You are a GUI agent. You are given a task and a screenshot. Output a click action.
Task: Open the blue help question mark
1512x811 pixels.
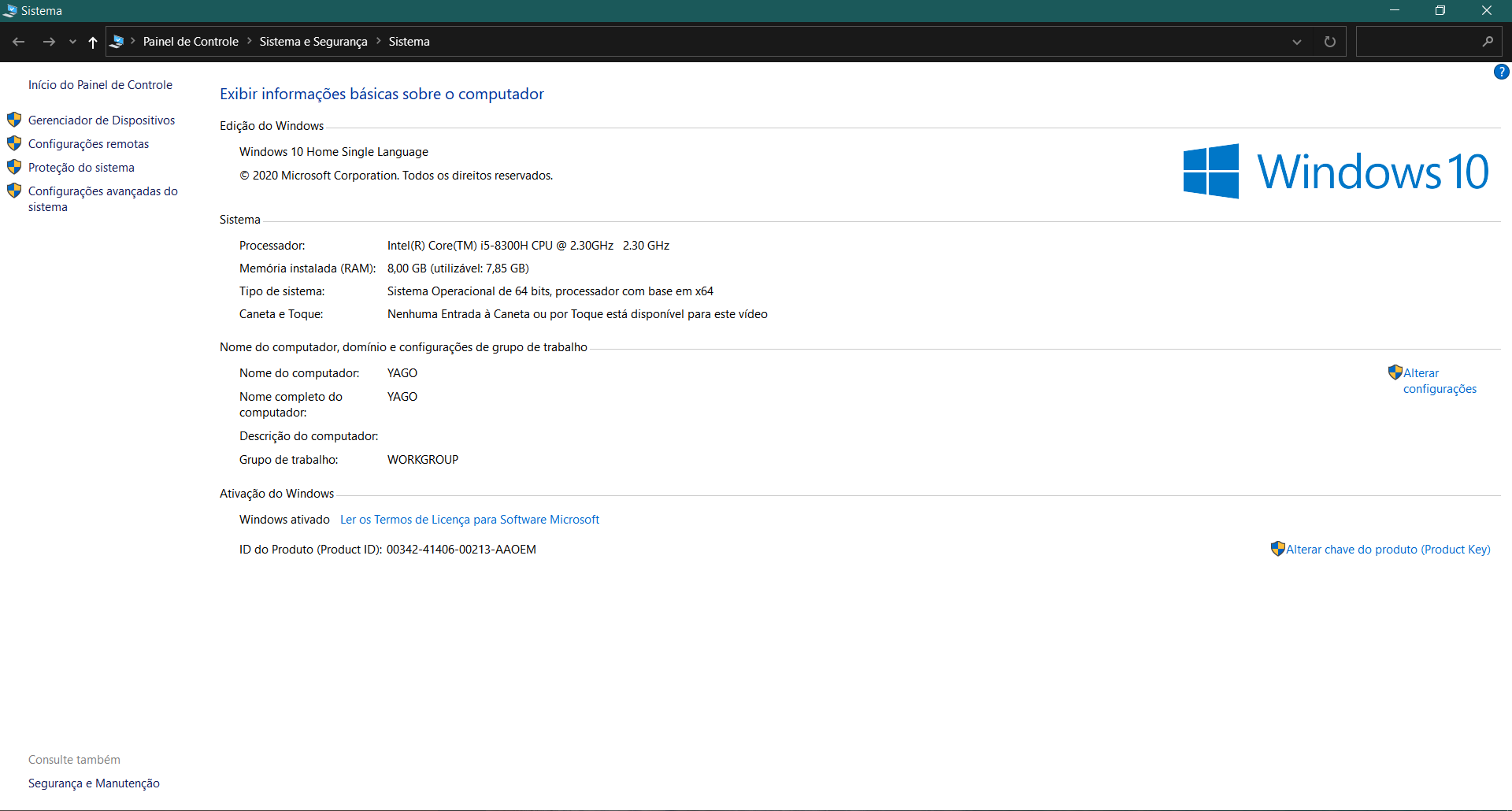click(x=1502, y=72)
